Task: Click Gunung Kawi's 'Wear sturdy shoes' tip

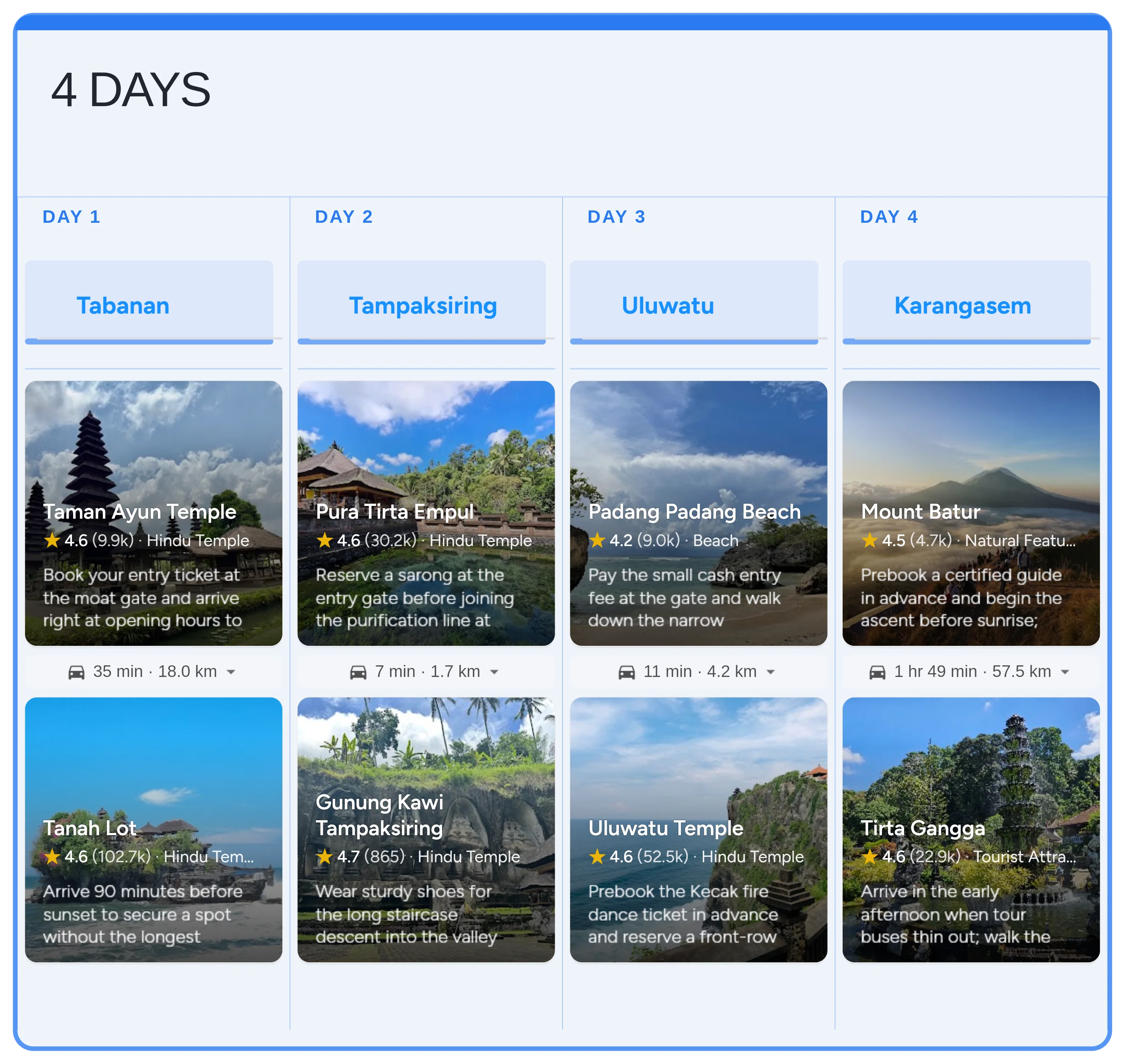Action: click(406, 914)
